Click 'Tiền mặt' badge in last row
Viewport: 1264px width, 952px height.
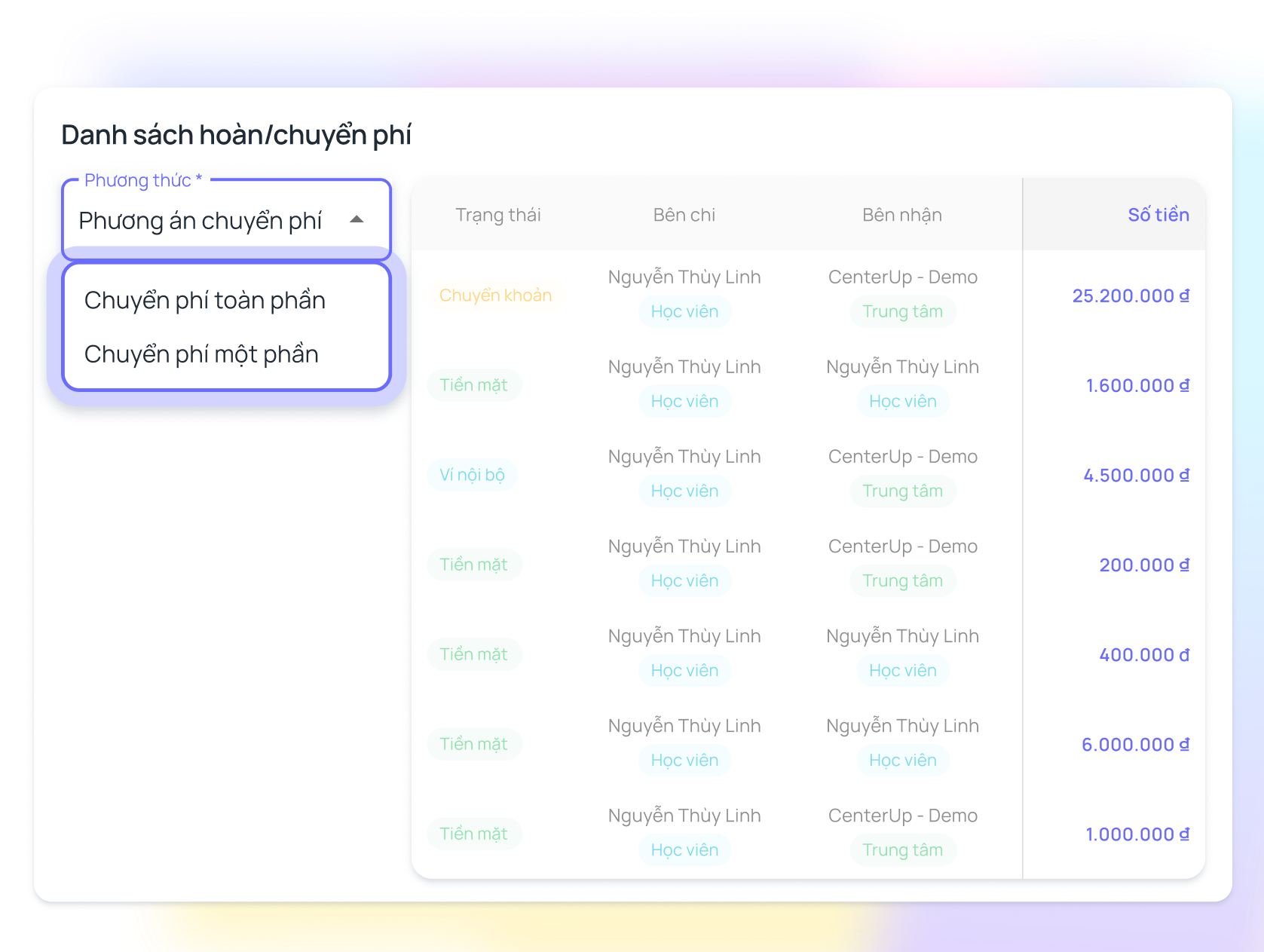click(473, 834)
